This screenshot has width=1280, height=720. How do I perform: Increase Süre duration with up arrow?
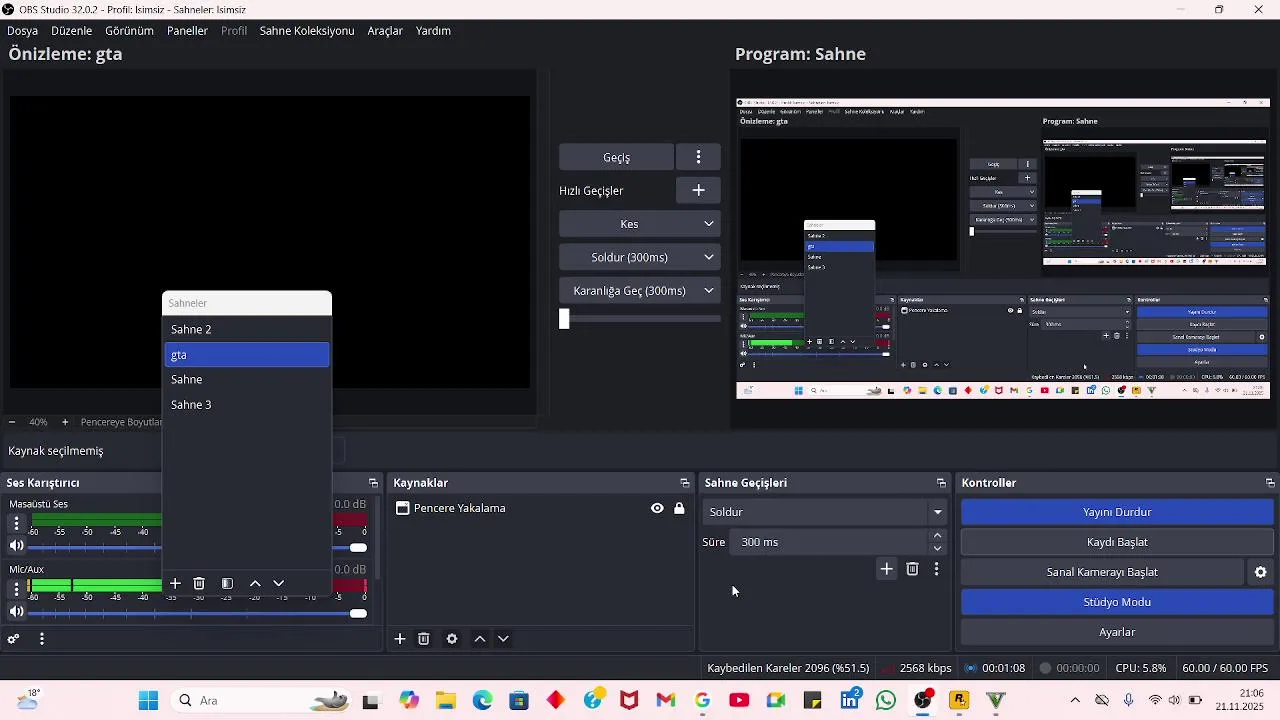tap(937, 536)
